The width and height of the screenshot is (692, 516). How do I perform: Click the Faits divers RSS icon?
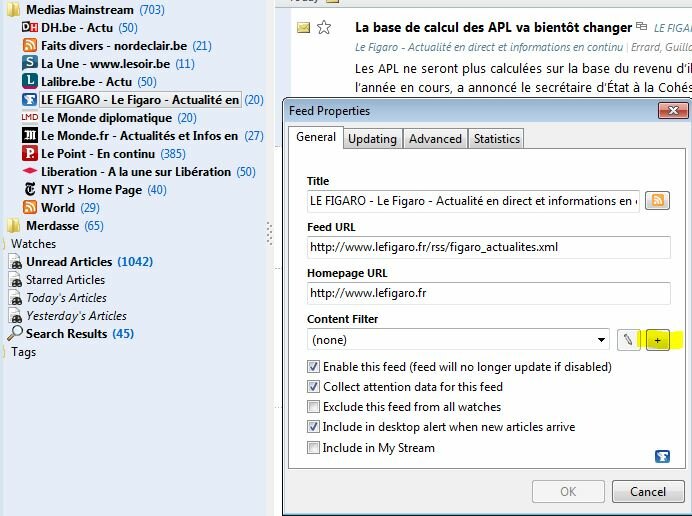[30, 45]
